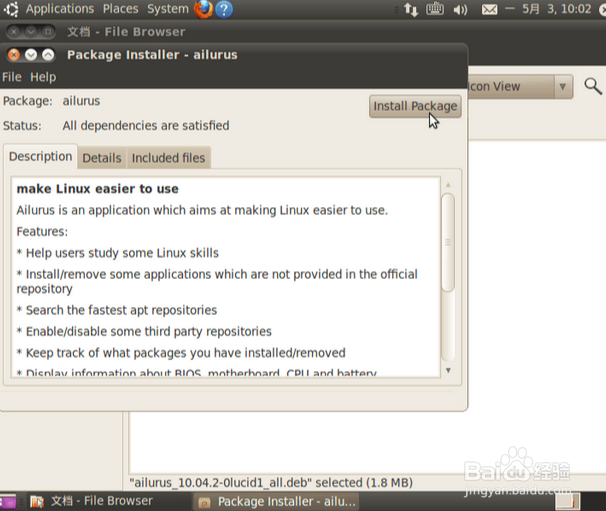Click 'Search the fastest apt repositories' line

tap(117, 310)
